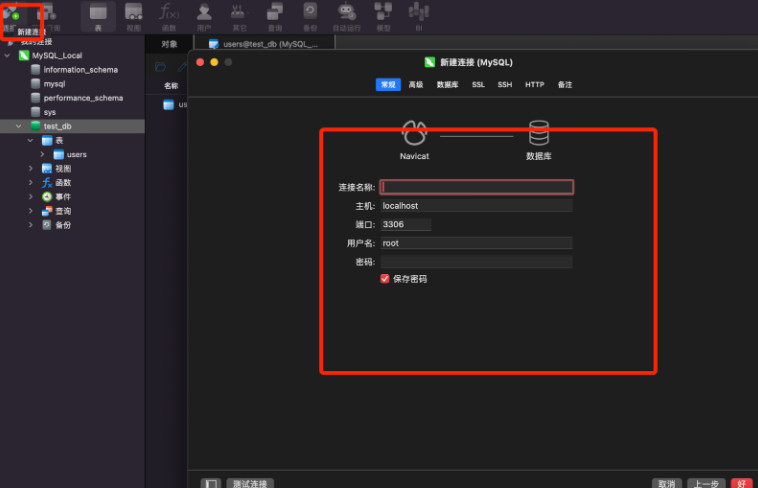Viewport: 758px width, 488px height.
Task: Open the users@test_db tab
Action: pyautogui.click(x=264, y=44)
